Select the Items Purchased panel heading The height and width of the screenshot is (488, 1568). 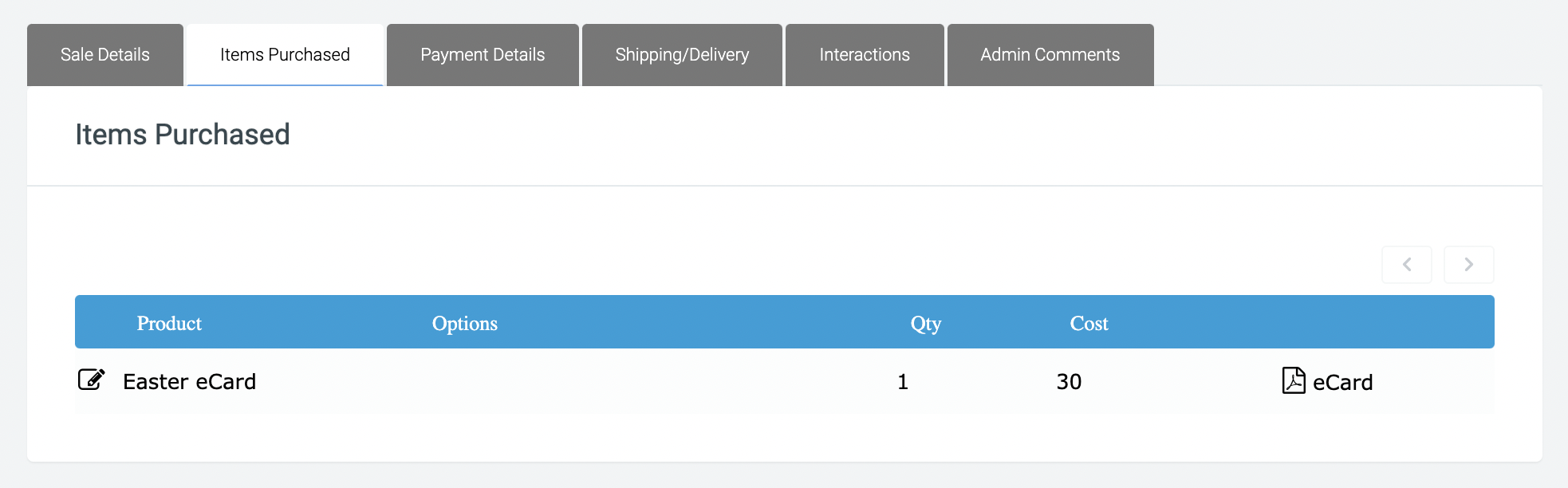183,135
